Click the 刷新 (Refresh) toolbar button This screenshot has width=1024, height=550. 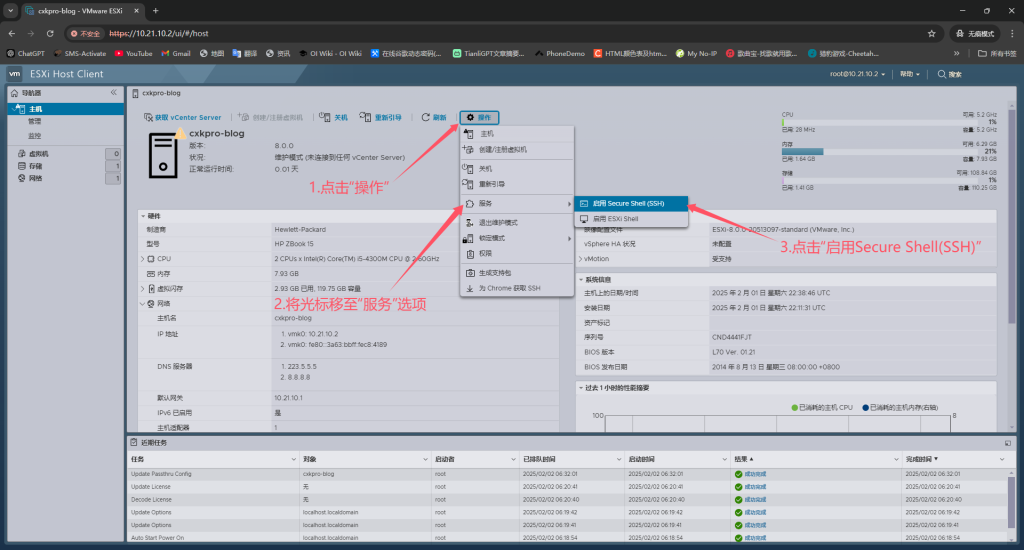coord(434,118)
